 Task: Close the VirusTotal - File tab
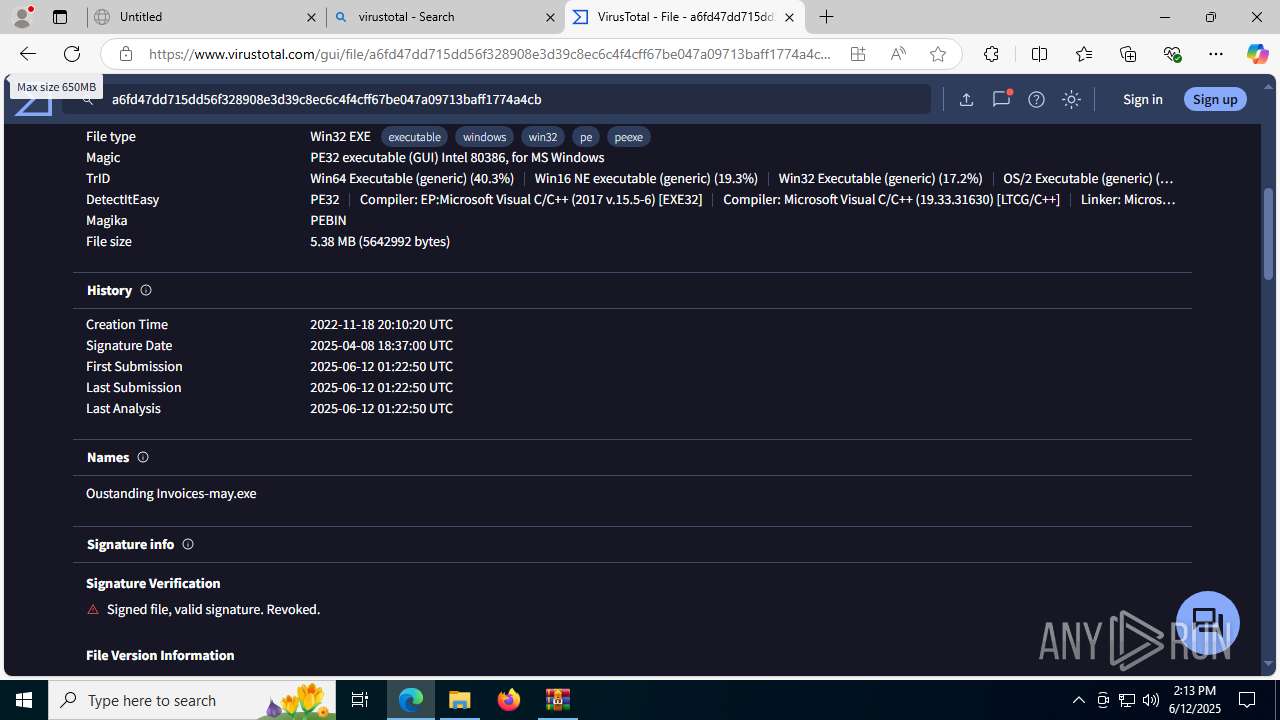pos(789,17)
